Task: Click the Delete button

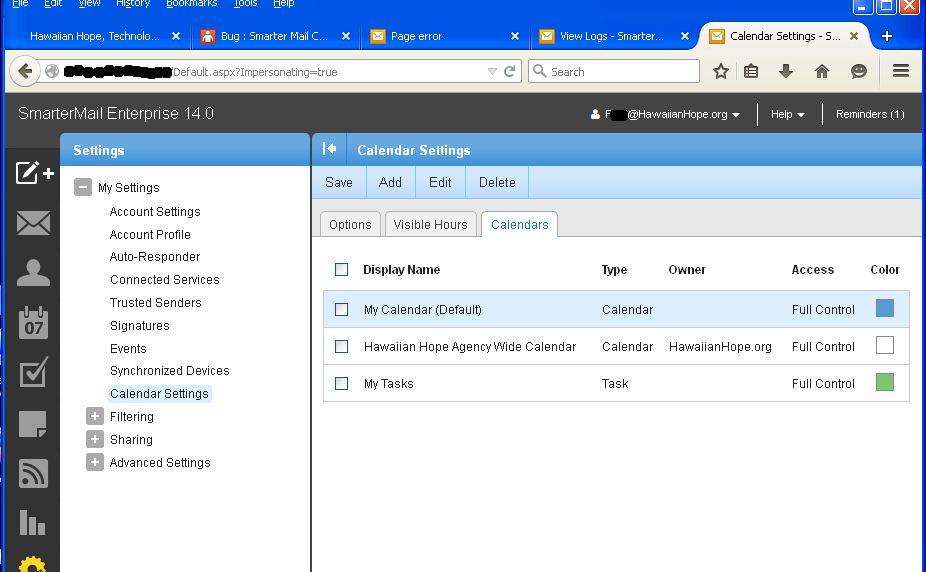Action: point(497,182)
